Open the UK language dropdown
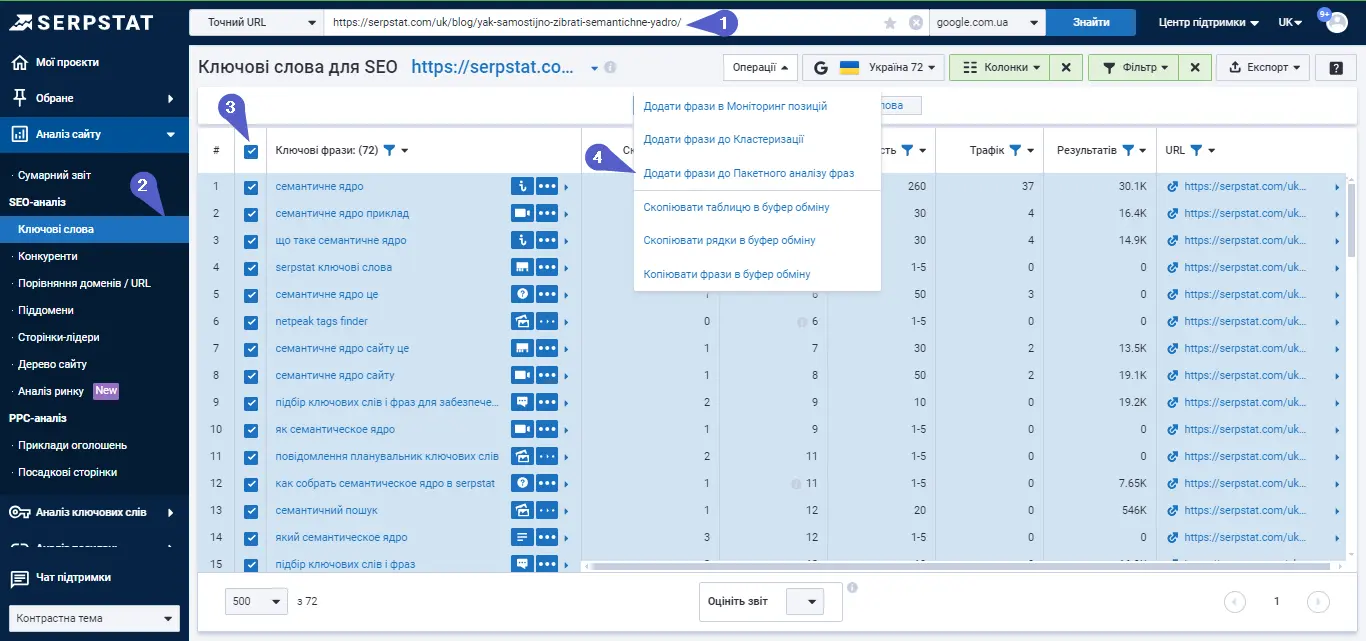The width and height of the screenshot is (1366, 641). [x=1290, y=22]
